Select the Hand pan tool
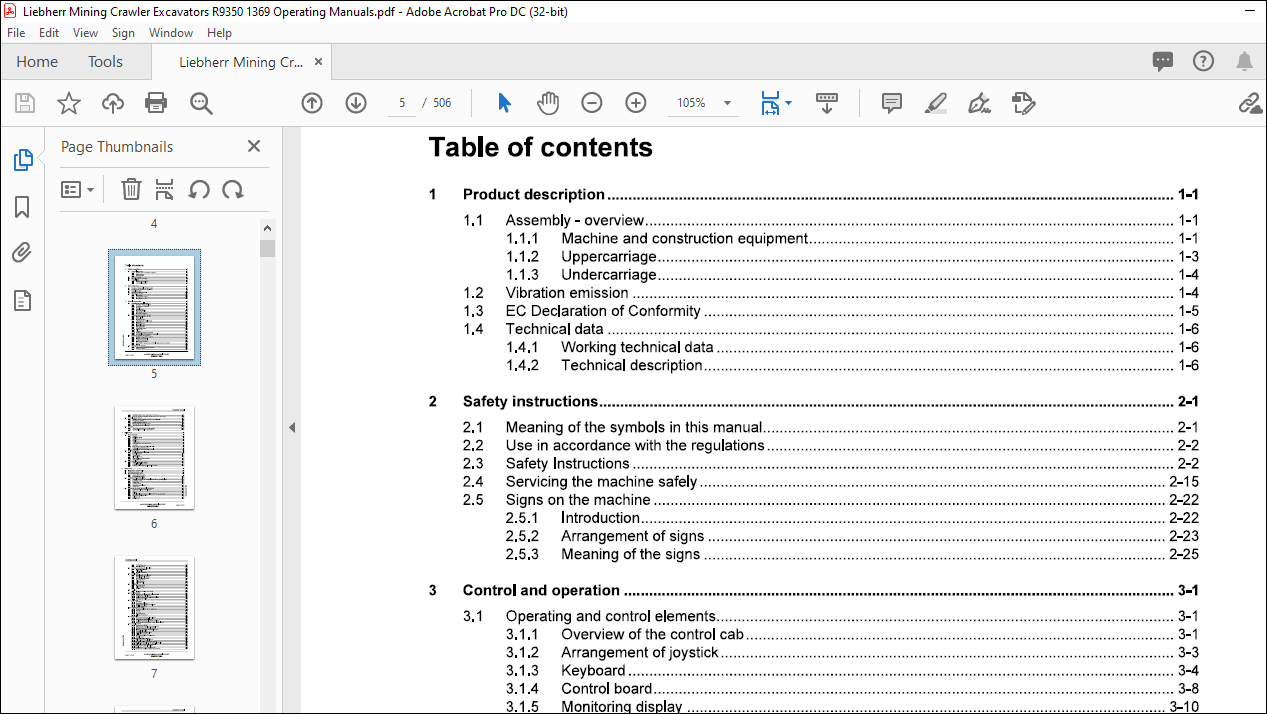Screen dimensions: 1267x714 pos(548,103)
